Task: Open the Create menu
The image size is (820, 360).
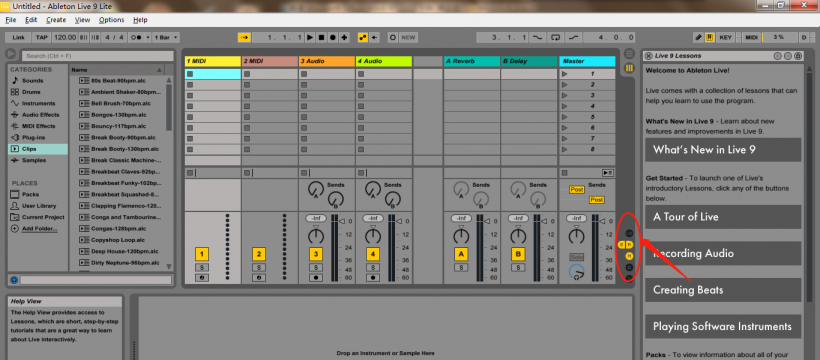Action: [56, 20]
